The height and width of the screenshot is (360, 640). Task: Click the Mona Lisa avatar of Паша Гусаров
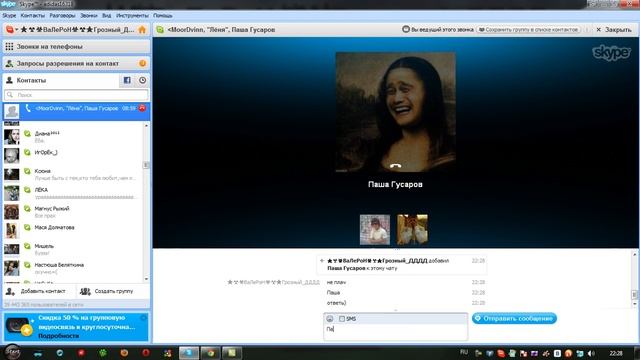[396, 112]
